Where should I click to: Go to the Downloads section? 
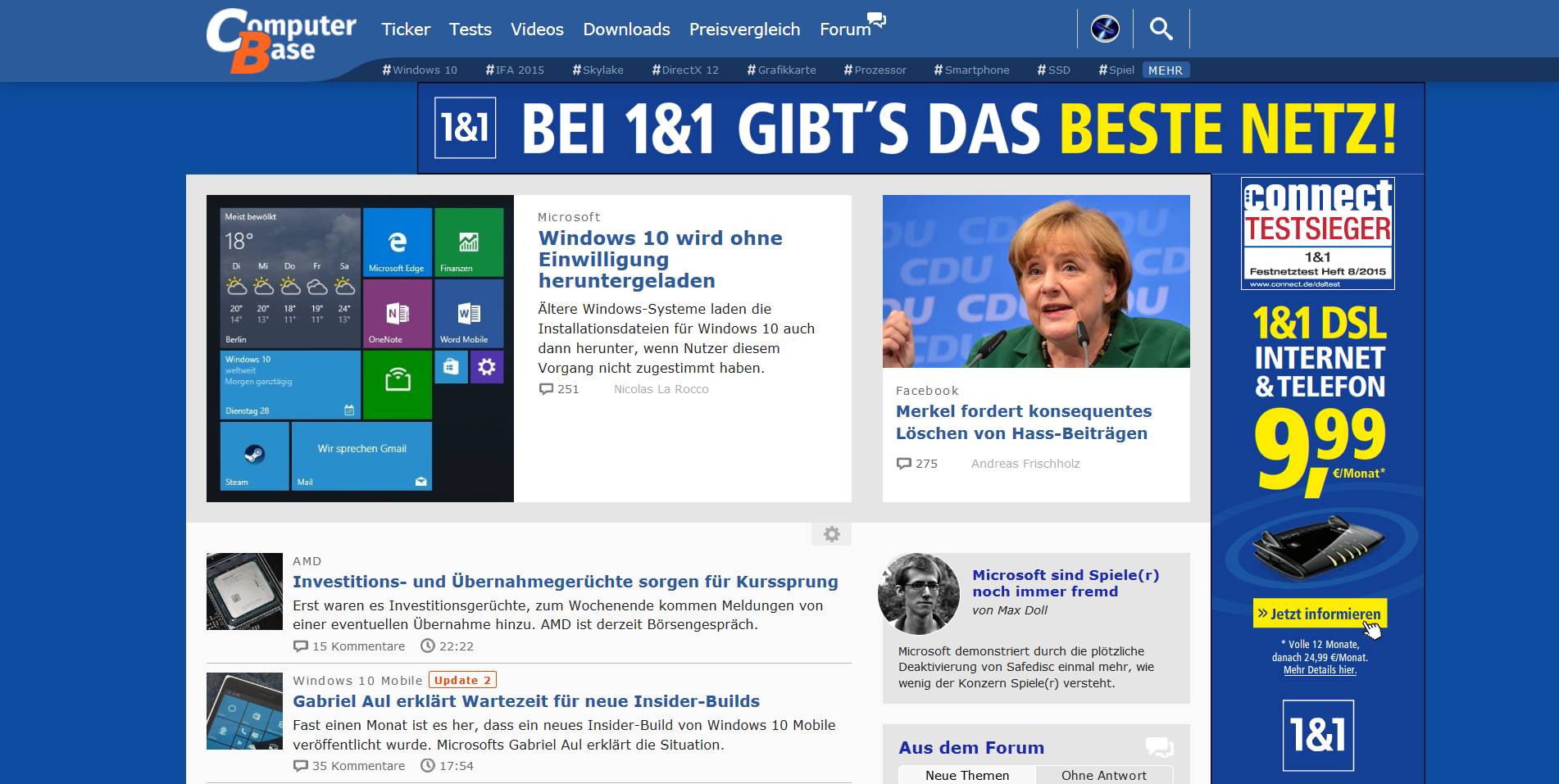coord(626,29)
